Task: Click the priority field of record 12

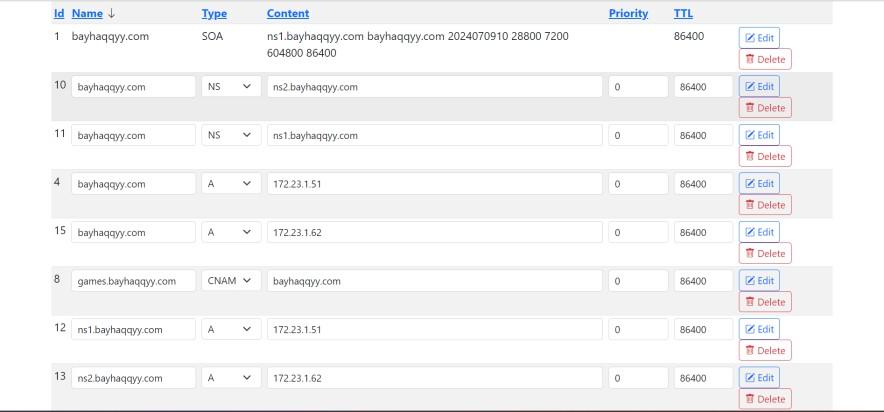Action: (x=638, y=329)
